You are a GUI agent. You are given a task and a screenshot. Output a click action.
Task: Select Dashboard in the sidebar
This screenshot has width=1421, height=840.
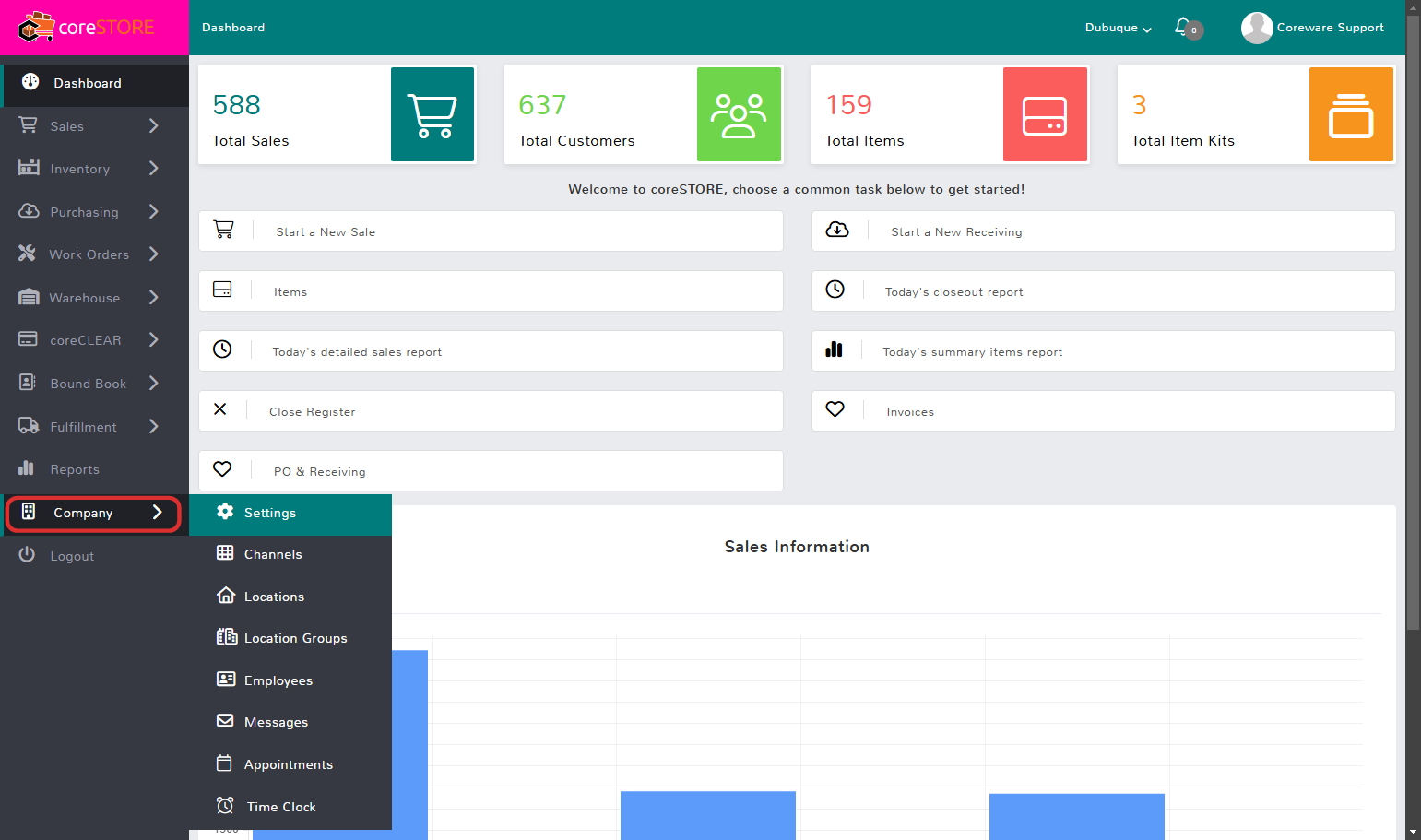coord(94,83)
